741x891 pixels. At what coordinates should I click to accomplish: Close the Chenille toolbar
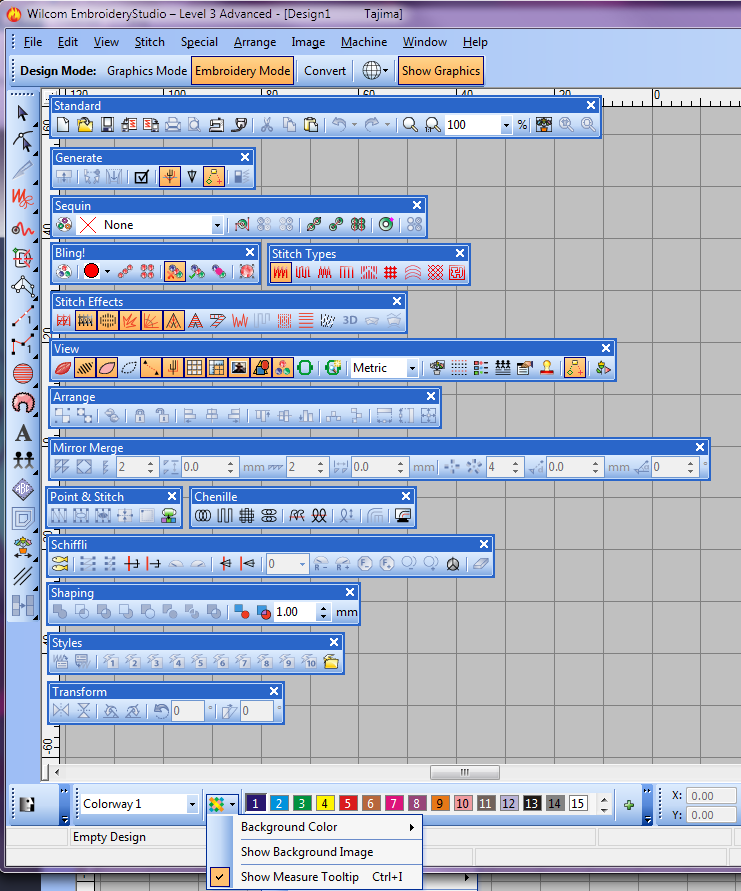tap(406, 496)
